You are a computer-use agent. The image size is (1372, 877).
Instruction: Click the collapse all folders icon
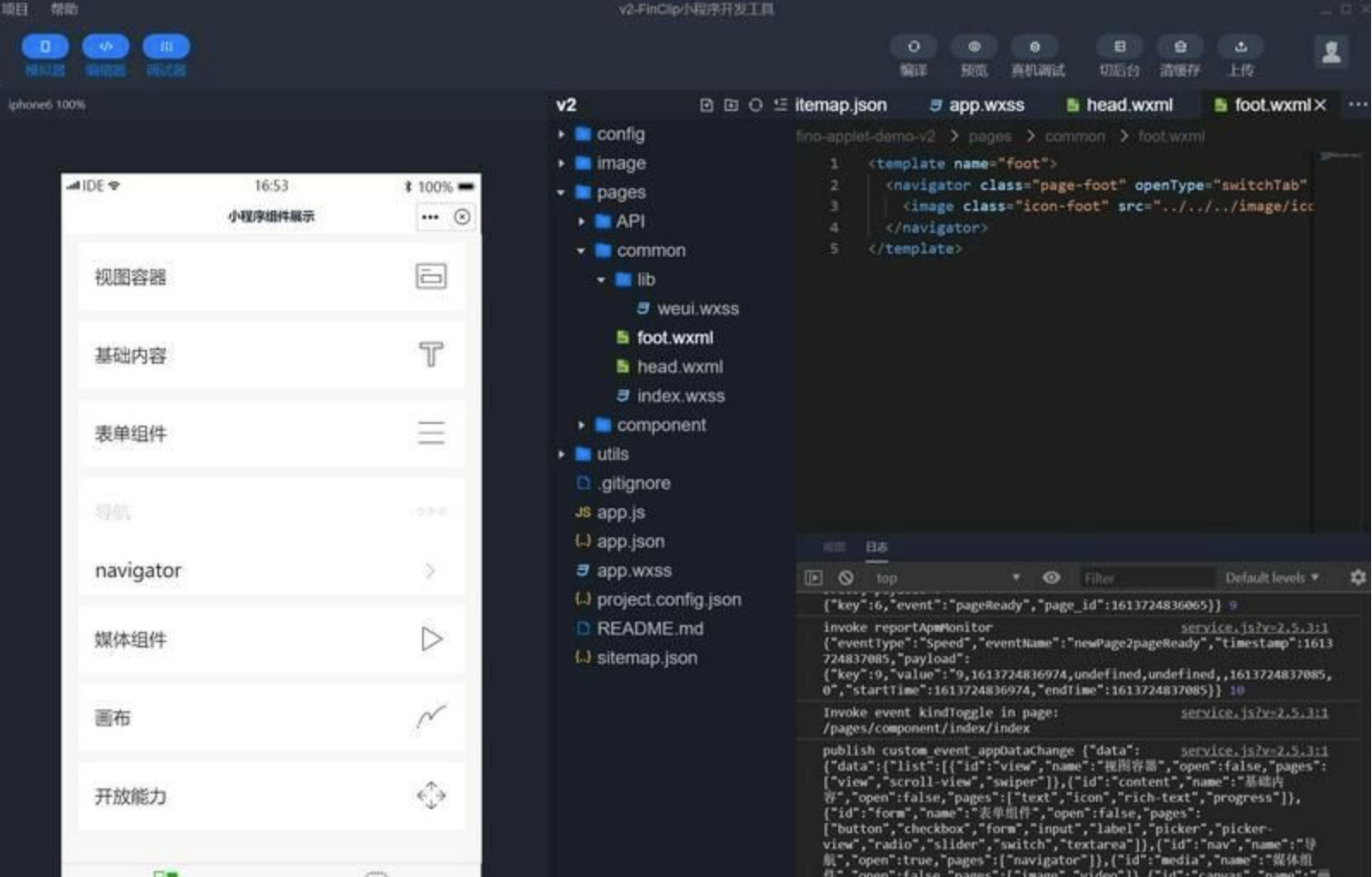tap(780, 105)
